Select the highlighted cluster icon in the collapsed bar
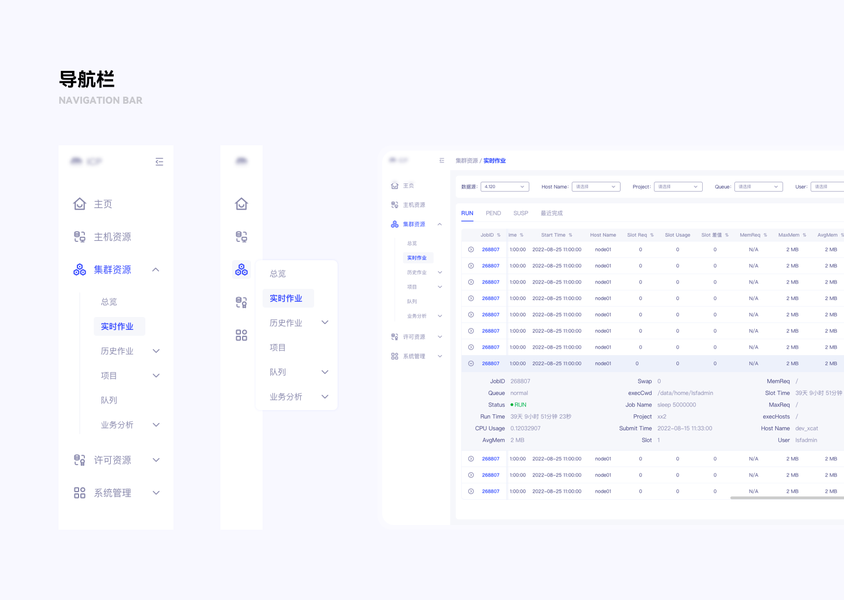Viewport: 844px width, 600px height. coord(242,270)
